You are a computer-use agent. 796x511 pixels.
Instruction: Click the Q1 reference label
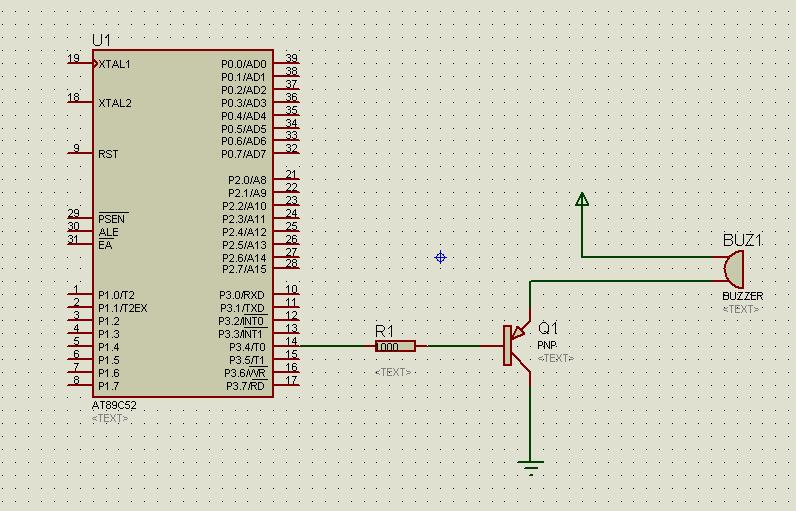(x=549, y=328)
